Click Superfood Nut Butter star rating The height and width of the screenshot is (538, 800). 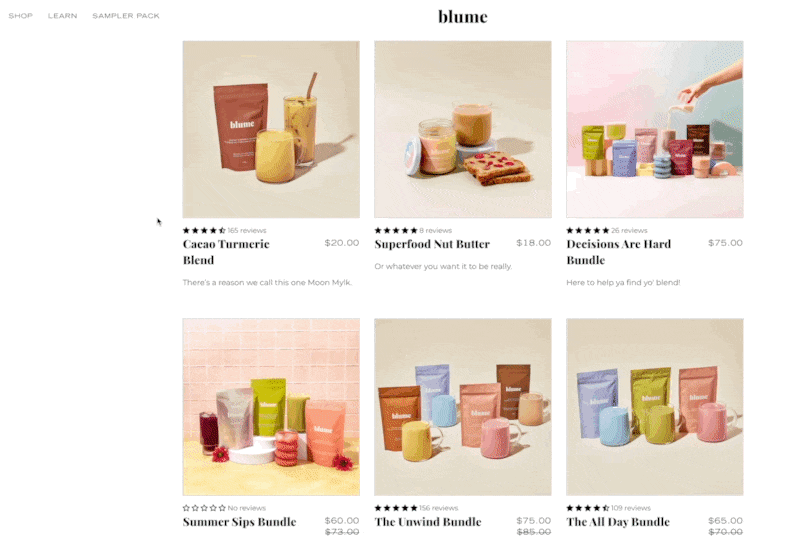(396, 230)
